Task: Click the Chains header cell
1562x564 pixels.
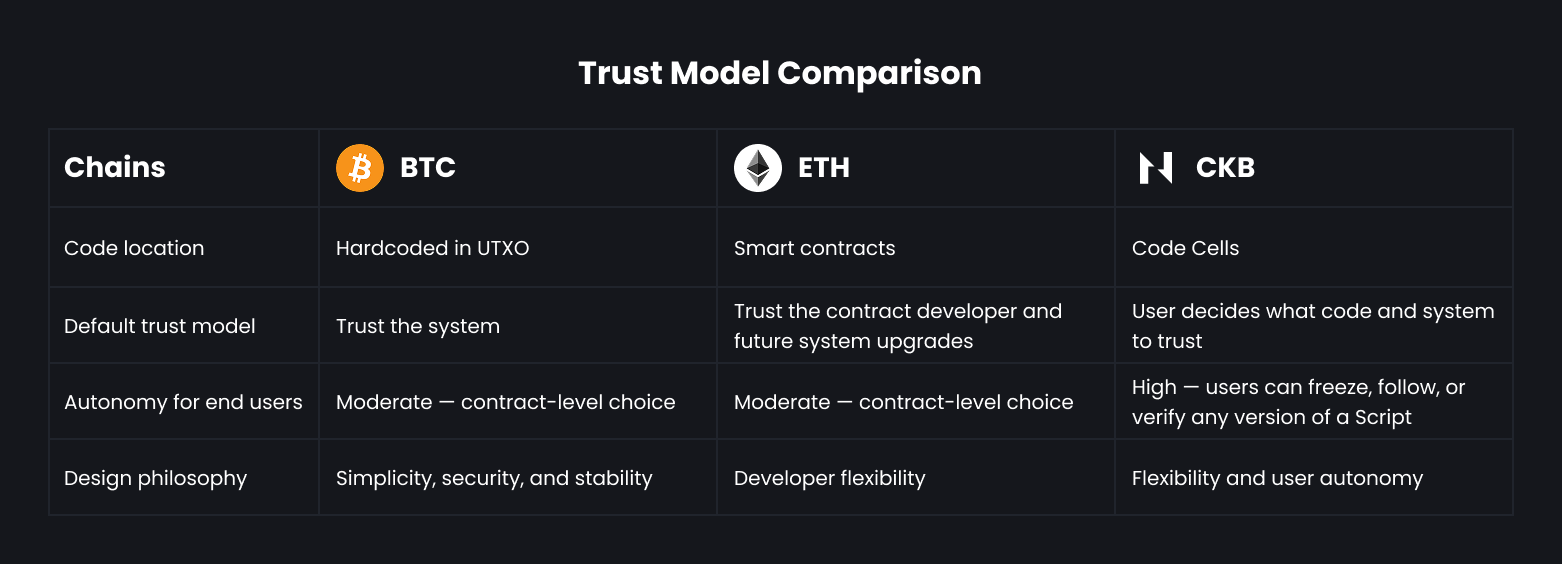Action: tap(184, 168)
